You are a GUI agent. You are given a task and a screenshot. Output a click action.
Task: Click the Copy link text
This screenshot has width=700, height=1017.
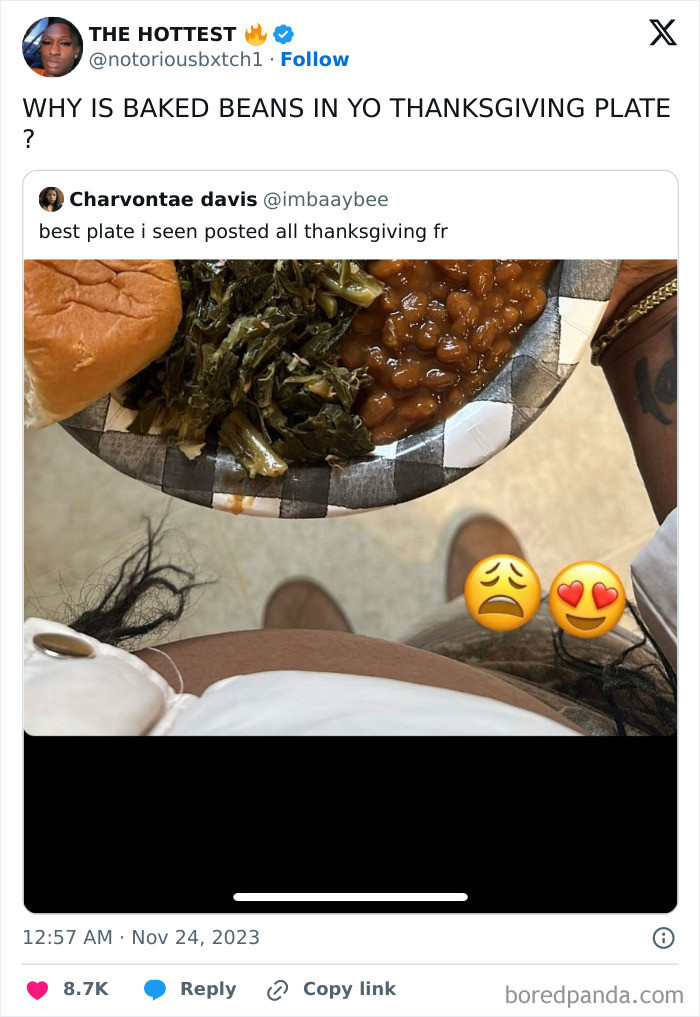coord(349,989)
